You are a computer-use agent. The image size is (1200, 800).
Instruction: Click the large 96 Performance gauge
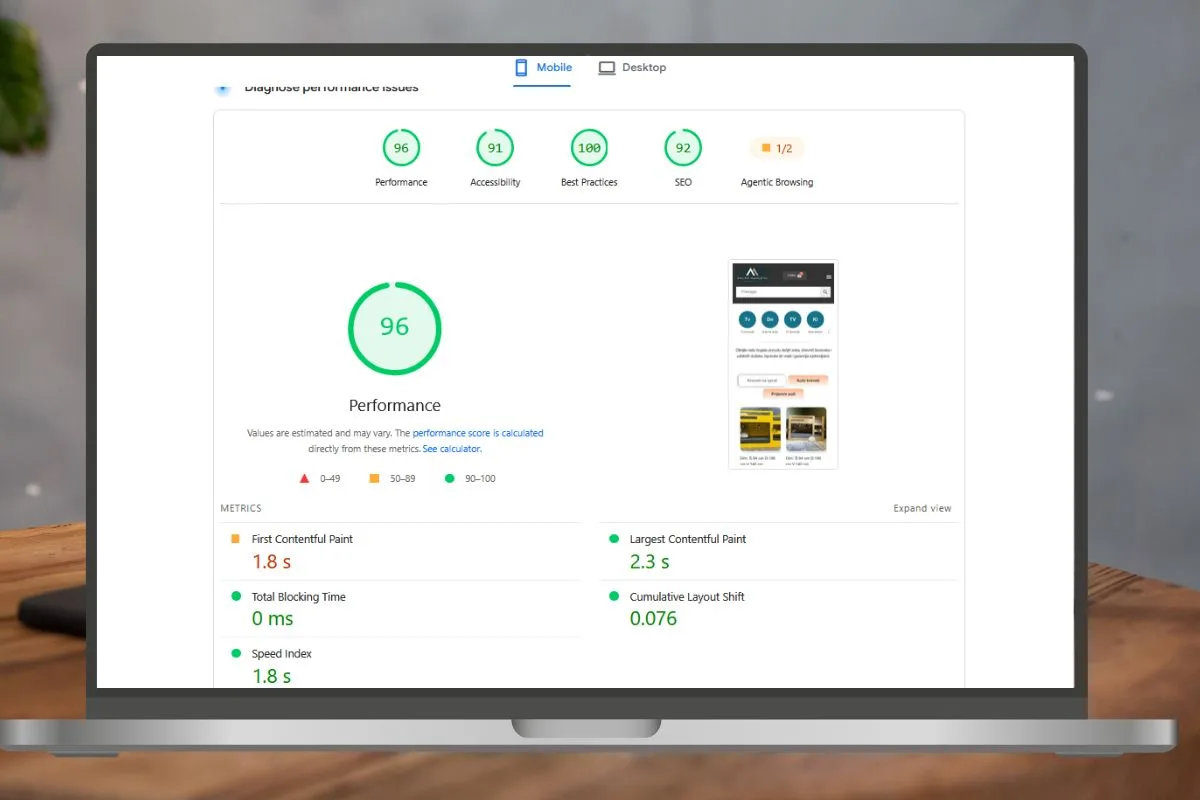click(x=395, y=328)
